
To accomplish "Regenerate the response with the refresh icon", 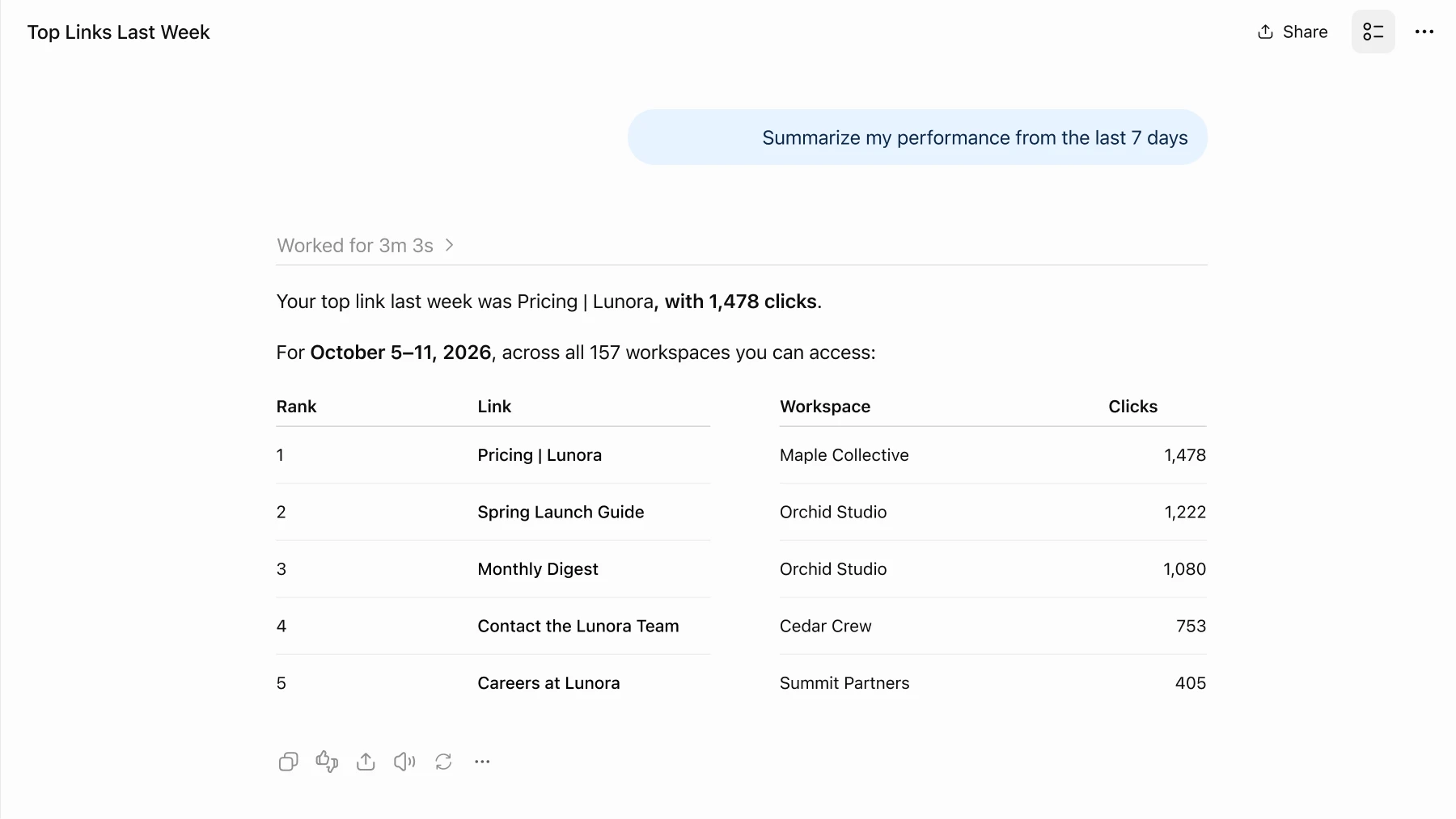I will pyautogui.click(x=443, y=762).
